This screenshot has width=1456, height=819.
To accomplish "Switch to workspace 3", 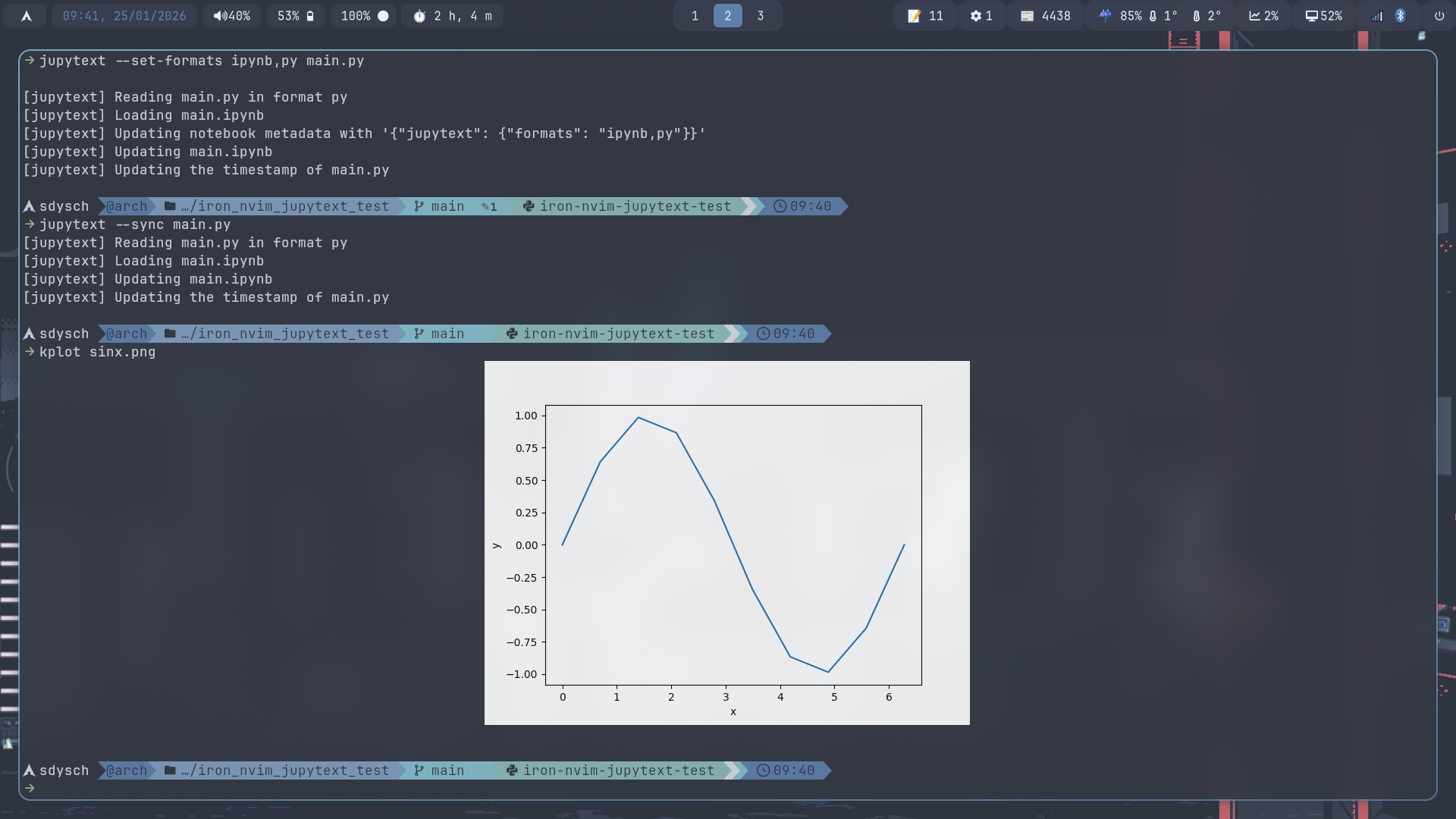I will pos(760,16).
